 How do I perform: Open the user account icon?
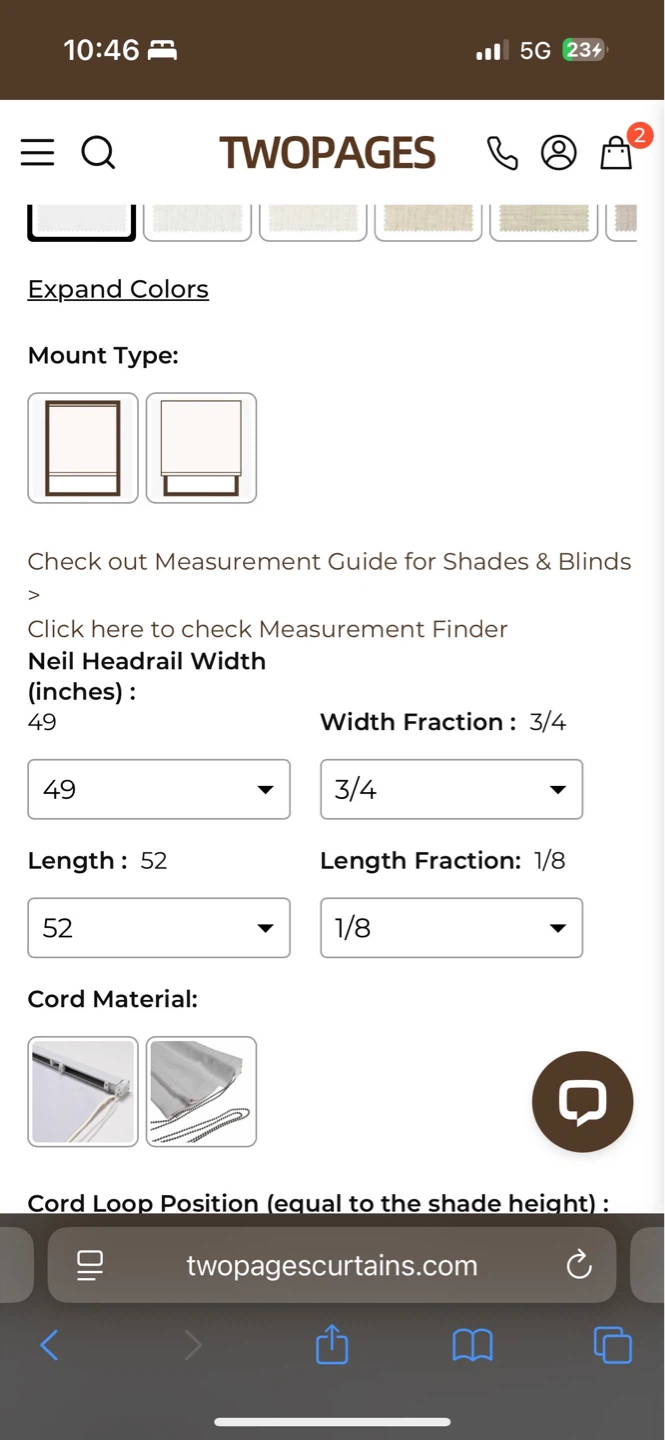(x=559, y=153)
